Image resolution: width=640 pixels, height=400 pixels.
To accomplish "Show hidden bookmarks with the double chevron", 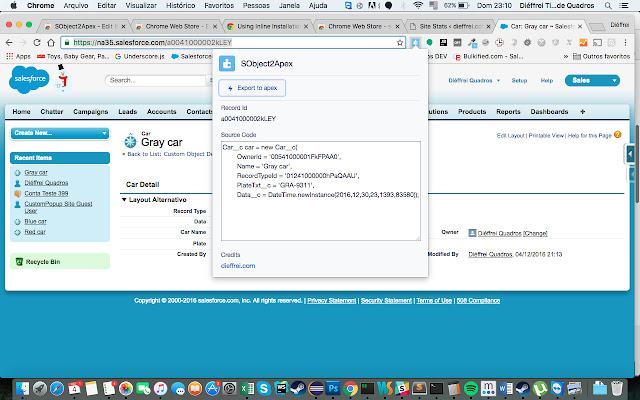I will pos(566,56).
